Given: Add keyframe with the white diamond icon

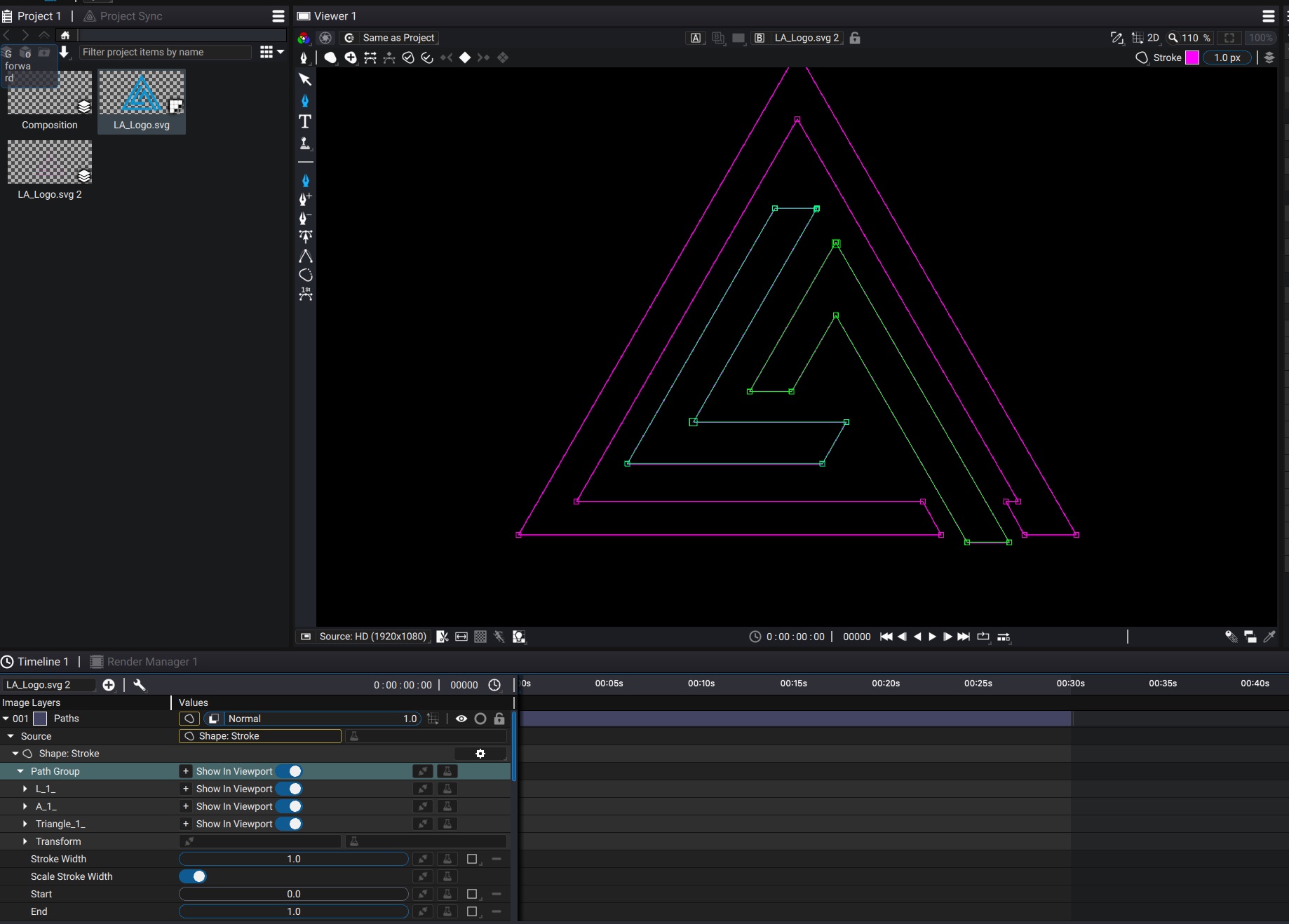Looking at the screenshot, I should pos(464,57).
